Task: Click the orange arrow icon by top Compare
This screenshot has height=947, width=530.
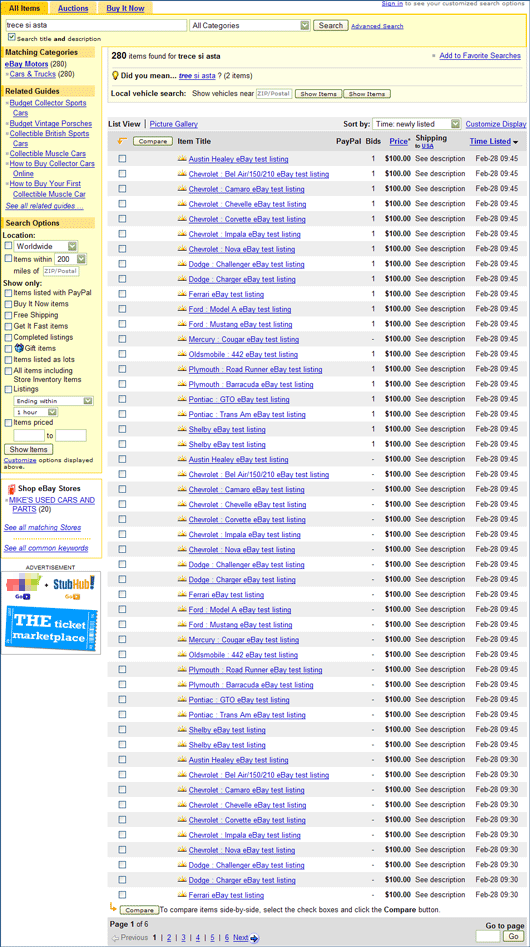Action: point(121,141)
